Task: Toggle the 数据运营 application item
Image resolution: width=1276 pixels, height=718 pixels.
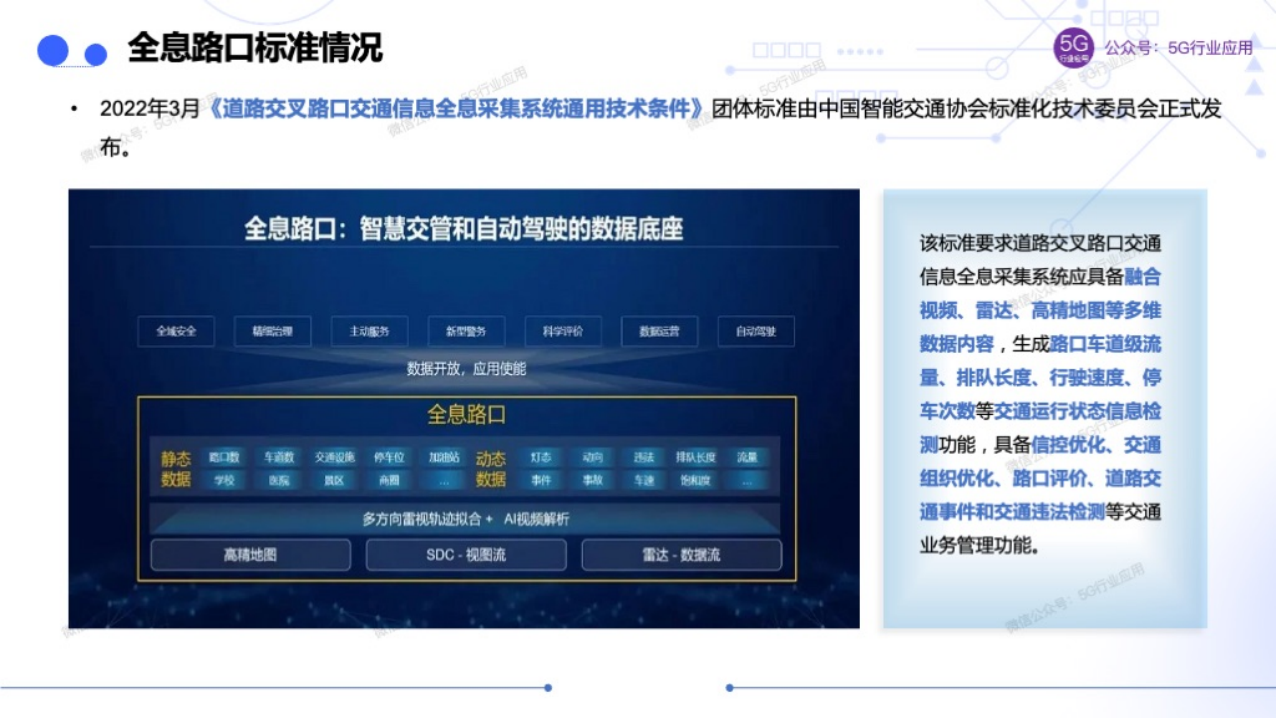Action: (x=658, y=330)
